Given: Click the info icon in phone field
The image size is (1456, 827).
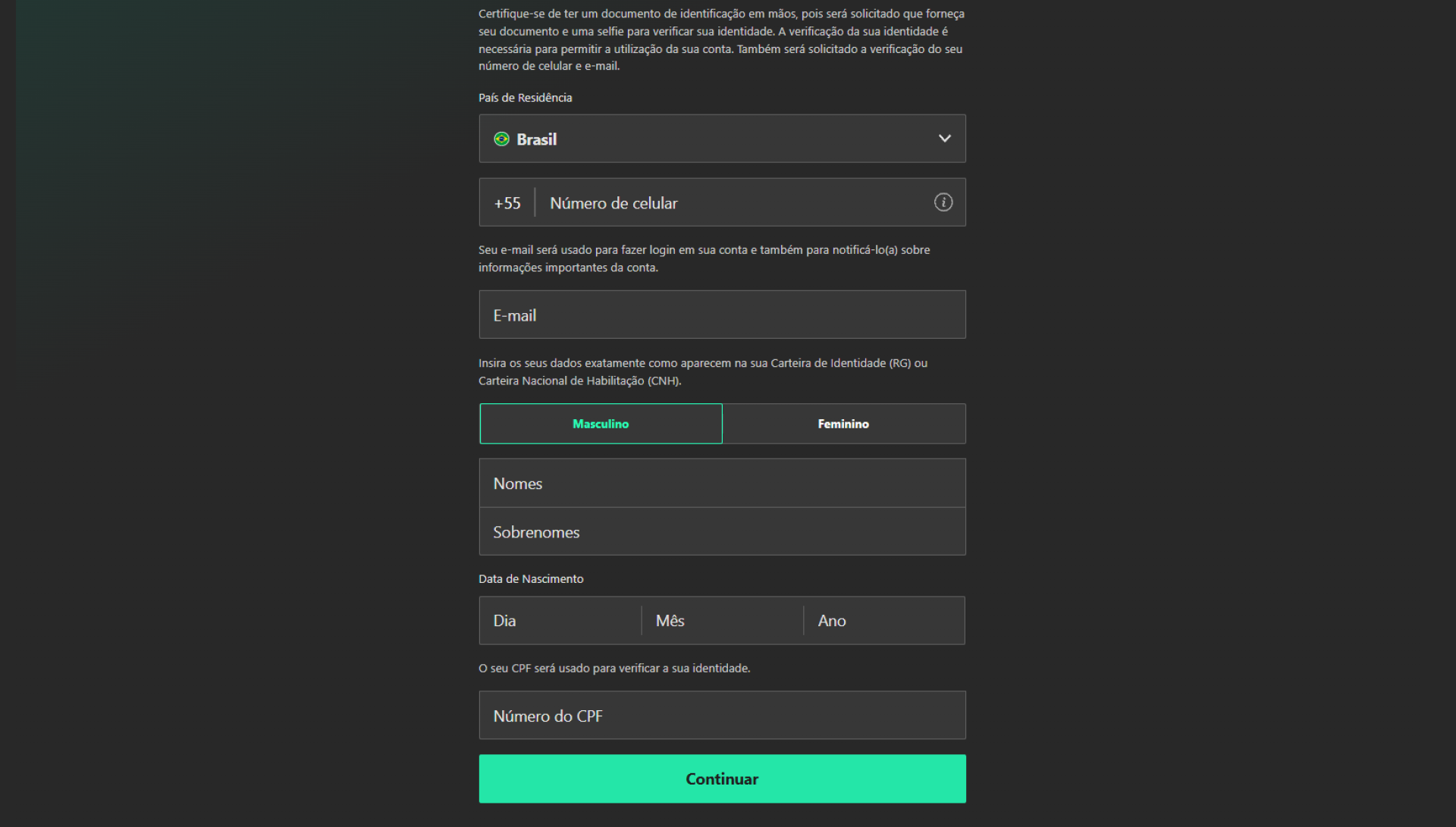Looking at the screenshot, I should tap(943, 202).
